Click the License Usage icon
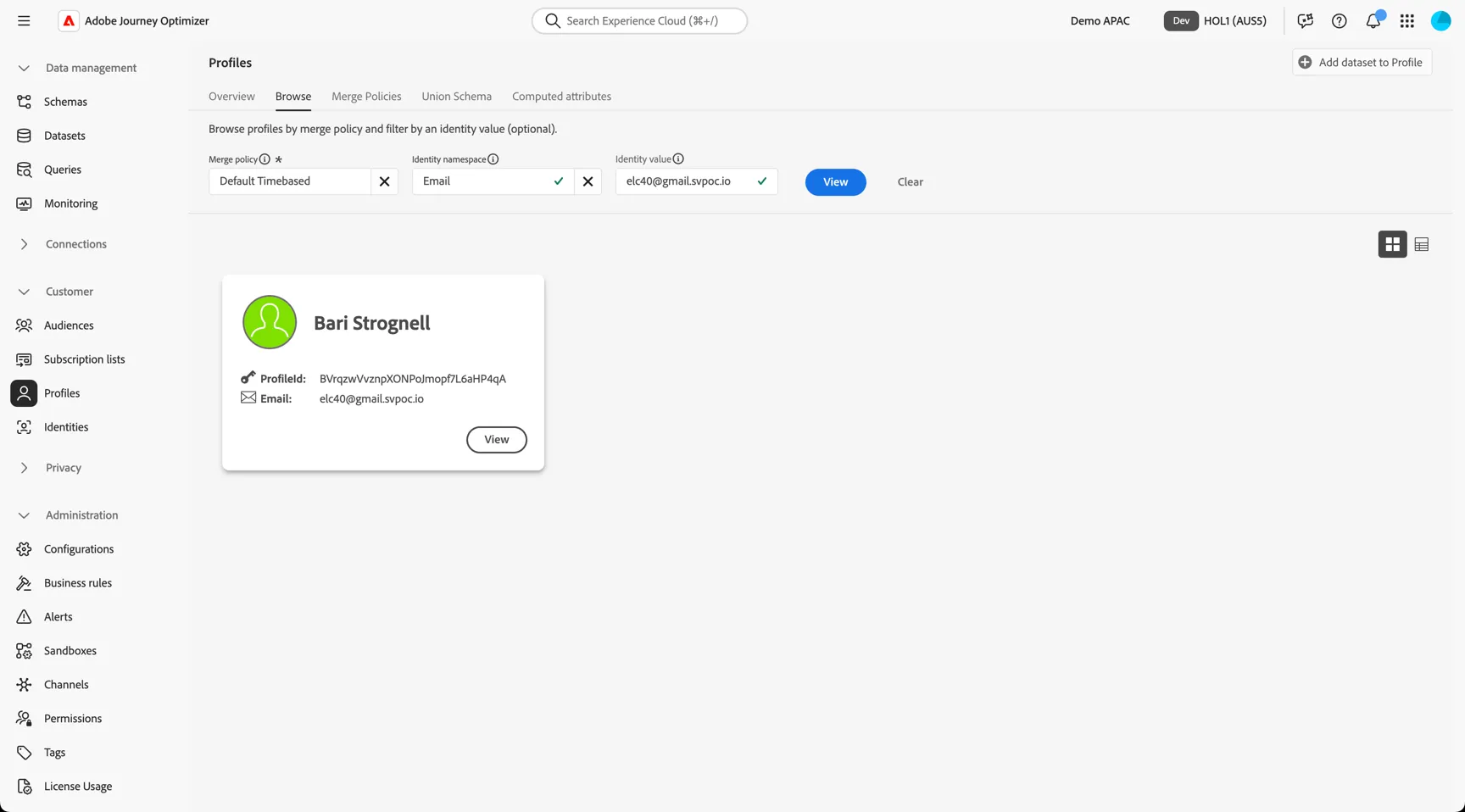Screen dimensions: 1465x812 [24, 787]
